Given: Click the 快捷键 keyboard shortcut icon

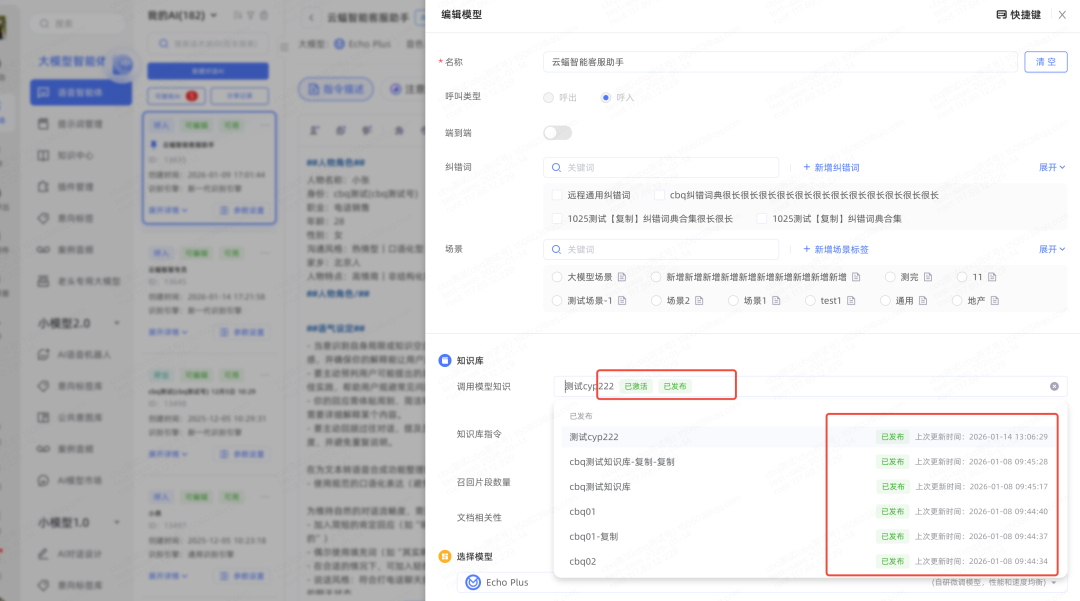Looking at the screenshot, I should tap(1001, 15).
